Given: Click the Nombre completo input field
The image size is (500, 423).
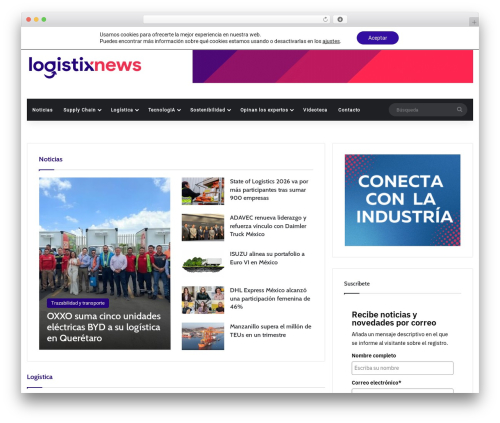Looking at the screenshot, I should [x=402, y=368].
